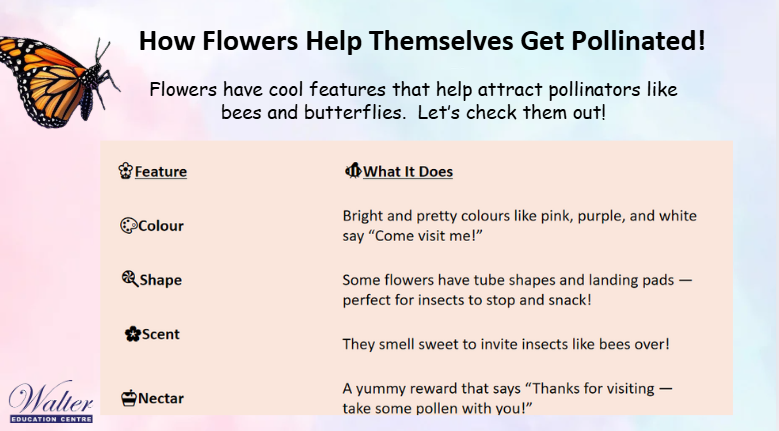Viewport: 779px width, 431px height.
Task: Click the Walter Education Centre logo
Action: tap(50, 403)
